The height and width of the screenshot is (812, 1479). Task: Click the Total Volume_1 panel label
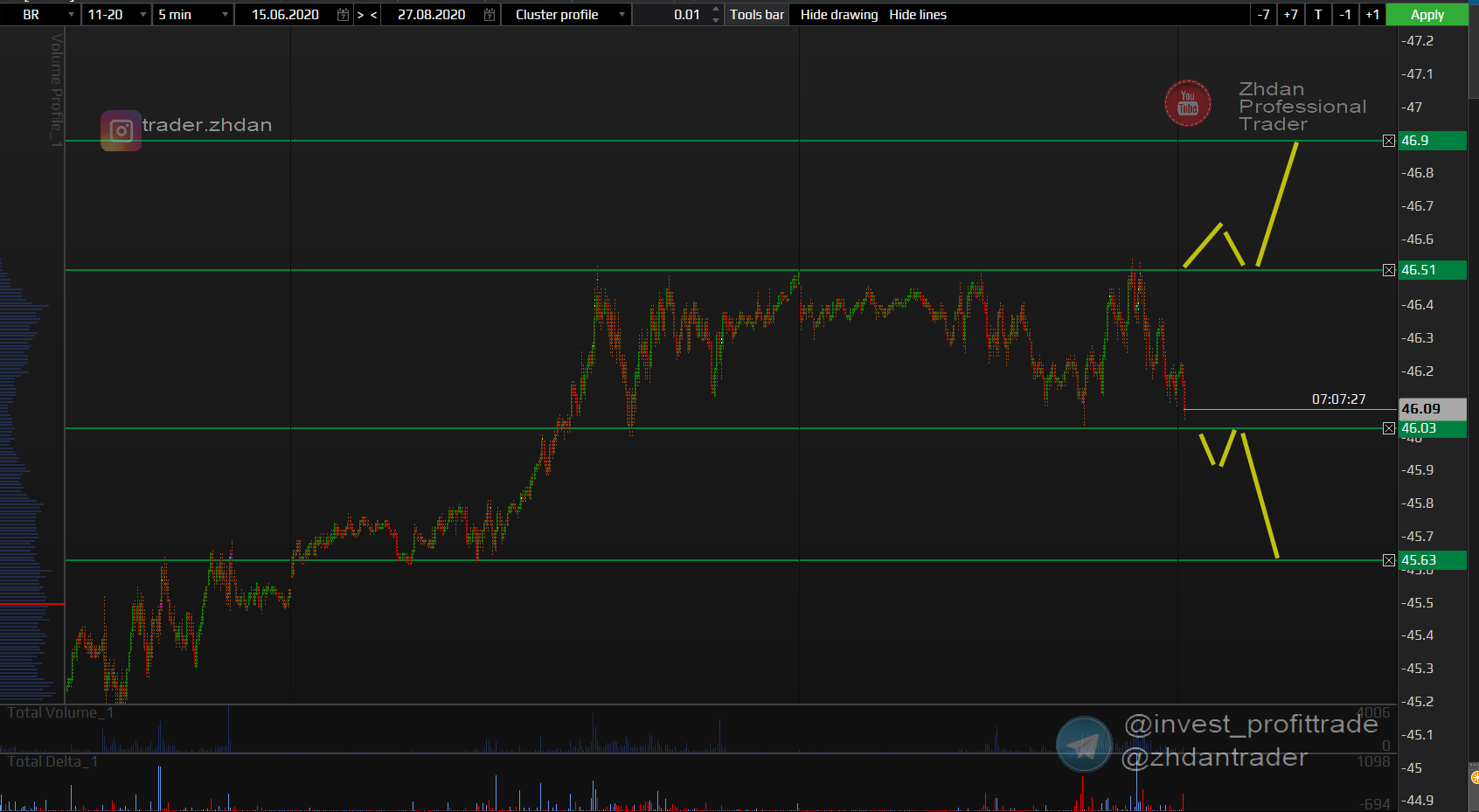coord(60,713)
